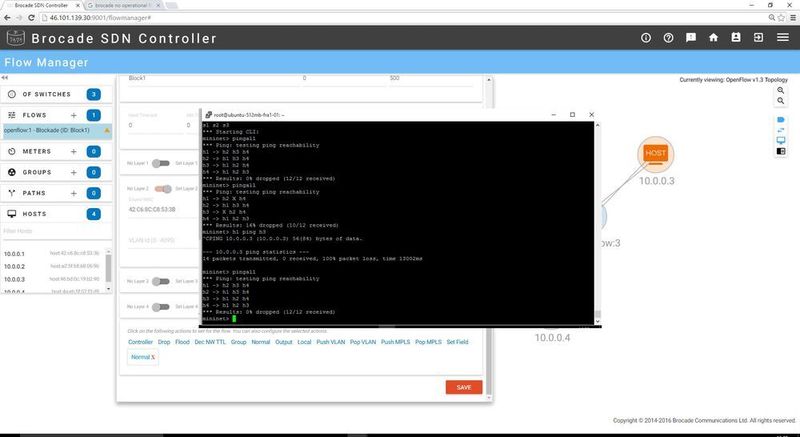Add the Set Field action
Image resolution: width=800 pixels, height=437 pixels.
[457, 342]
